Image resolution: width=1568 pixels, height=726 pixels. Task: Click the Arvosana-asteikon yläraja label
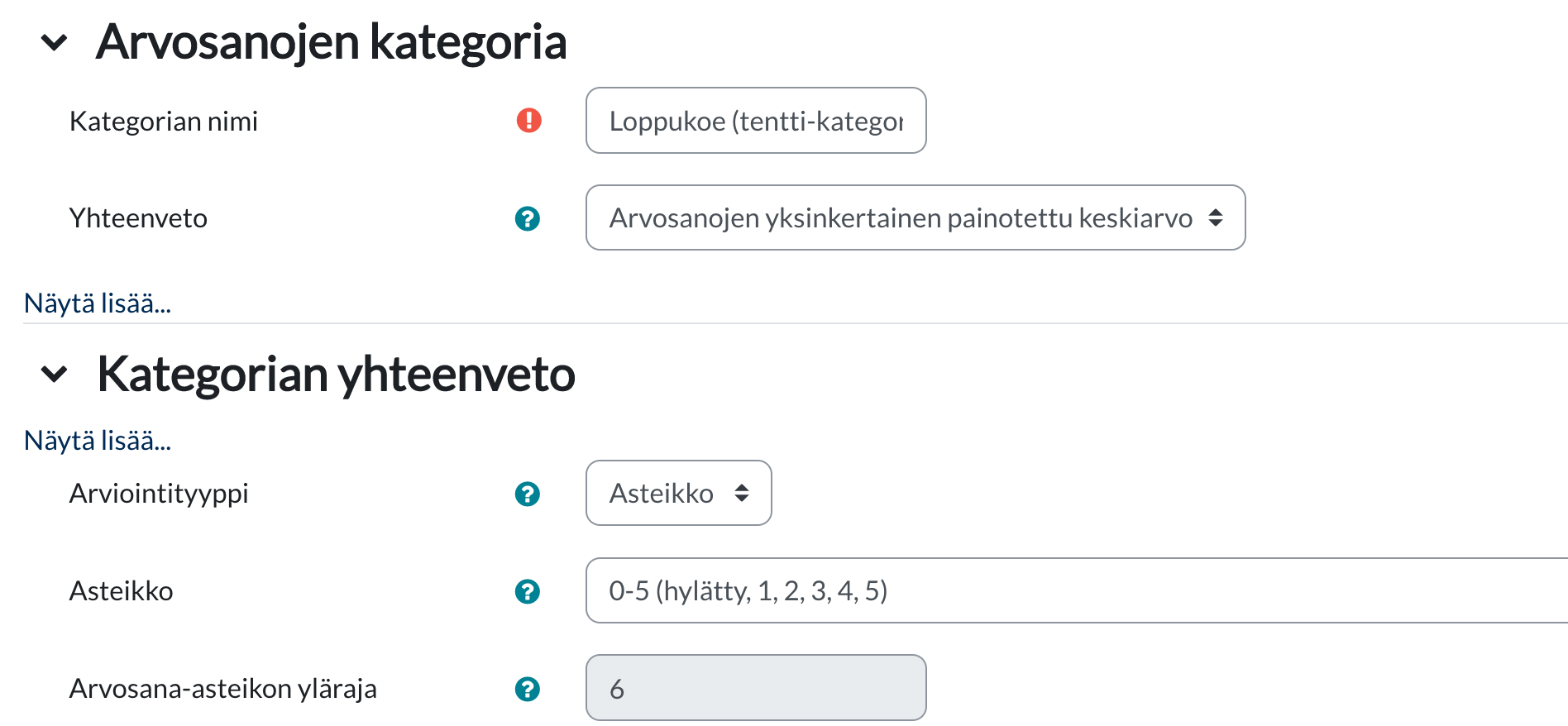[x=222, y=689]
